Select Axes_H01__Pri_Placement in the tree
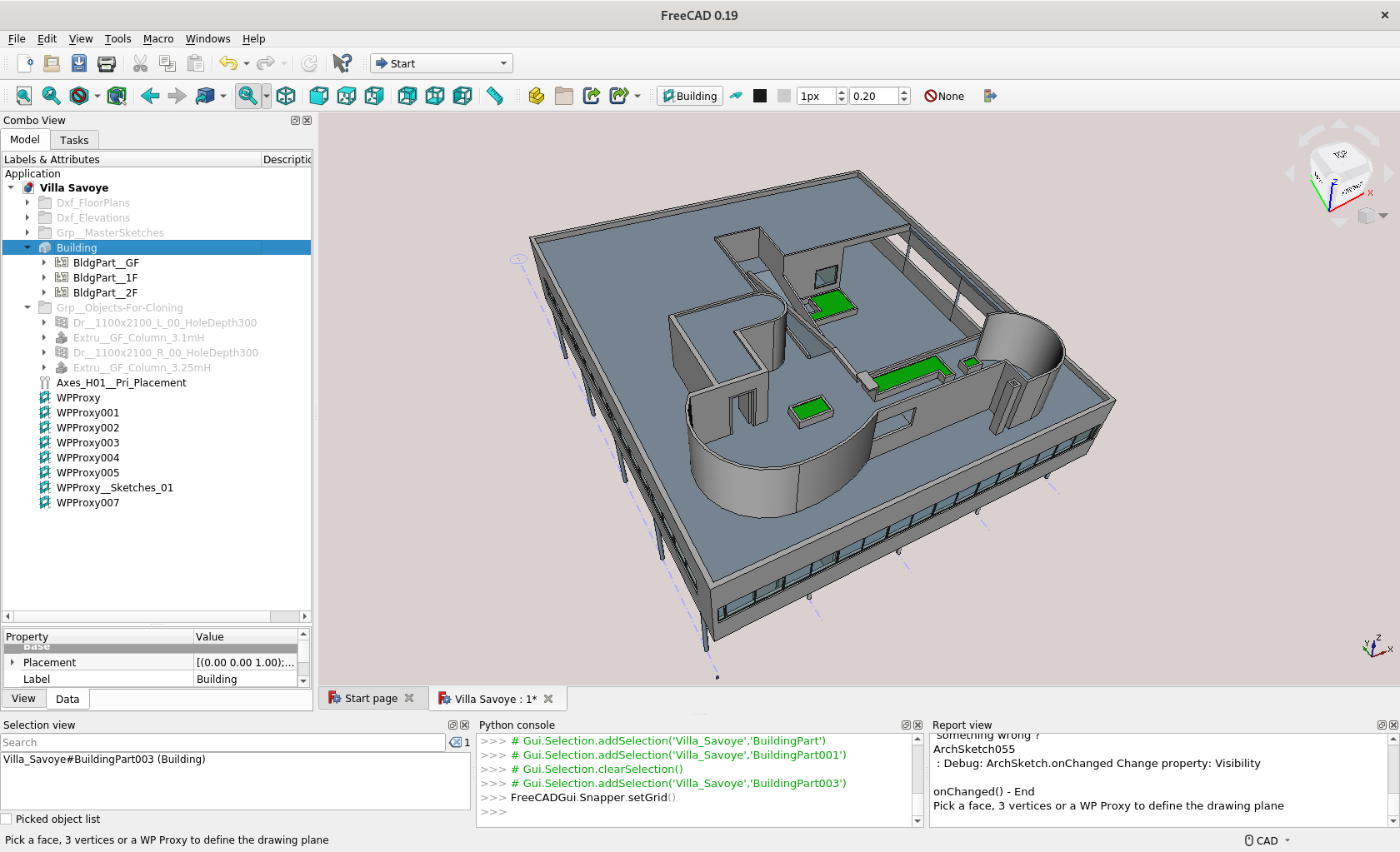Image resolution: width=1400 pixels, height=852 pixels. [x=122, y=382]
